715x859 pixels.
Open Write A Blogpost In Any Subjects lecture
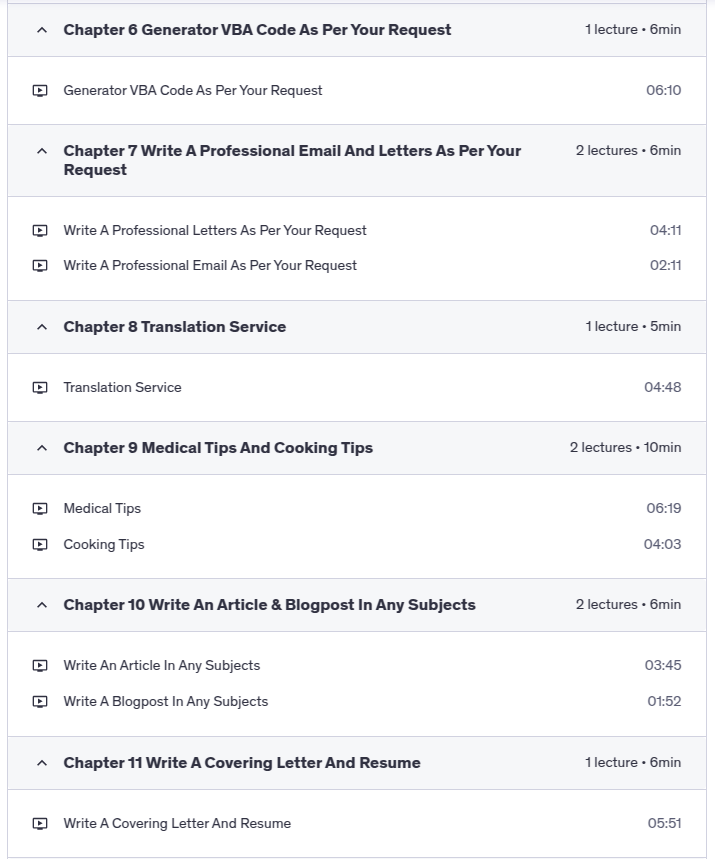[x=166, y=702]
